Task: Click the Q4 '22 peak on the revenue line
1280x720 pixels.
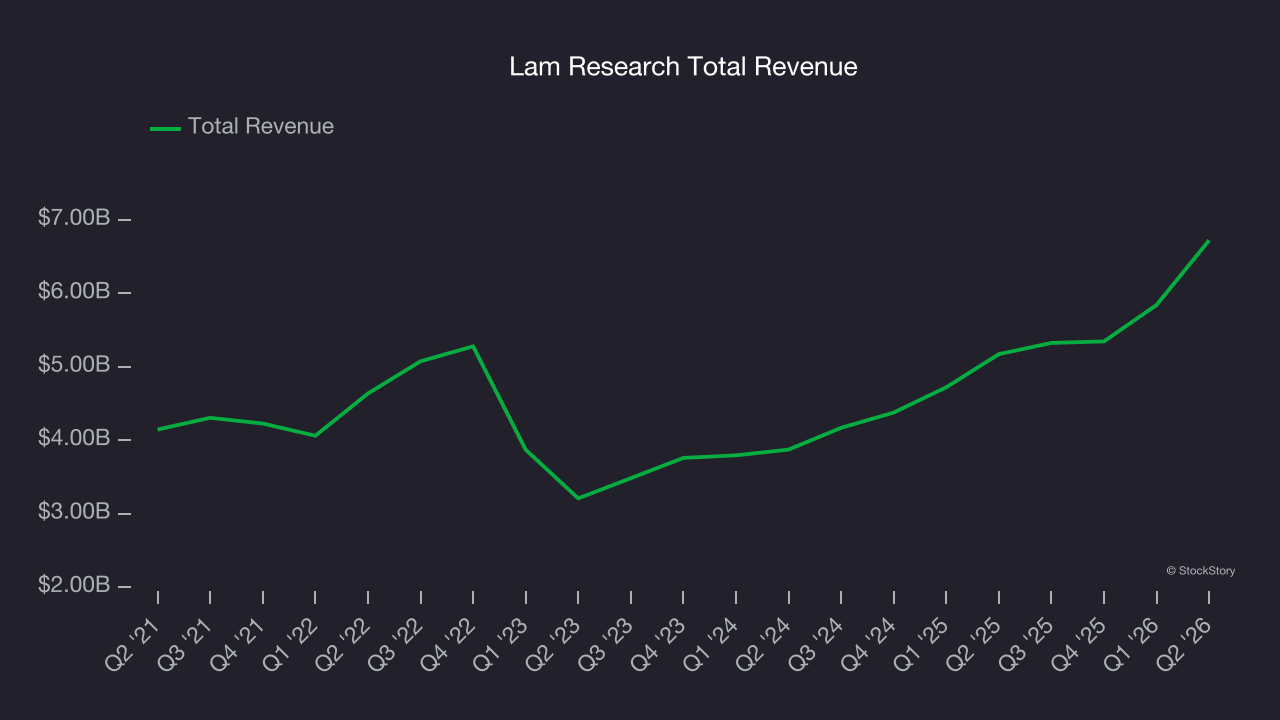Action: tap(473, 346)
